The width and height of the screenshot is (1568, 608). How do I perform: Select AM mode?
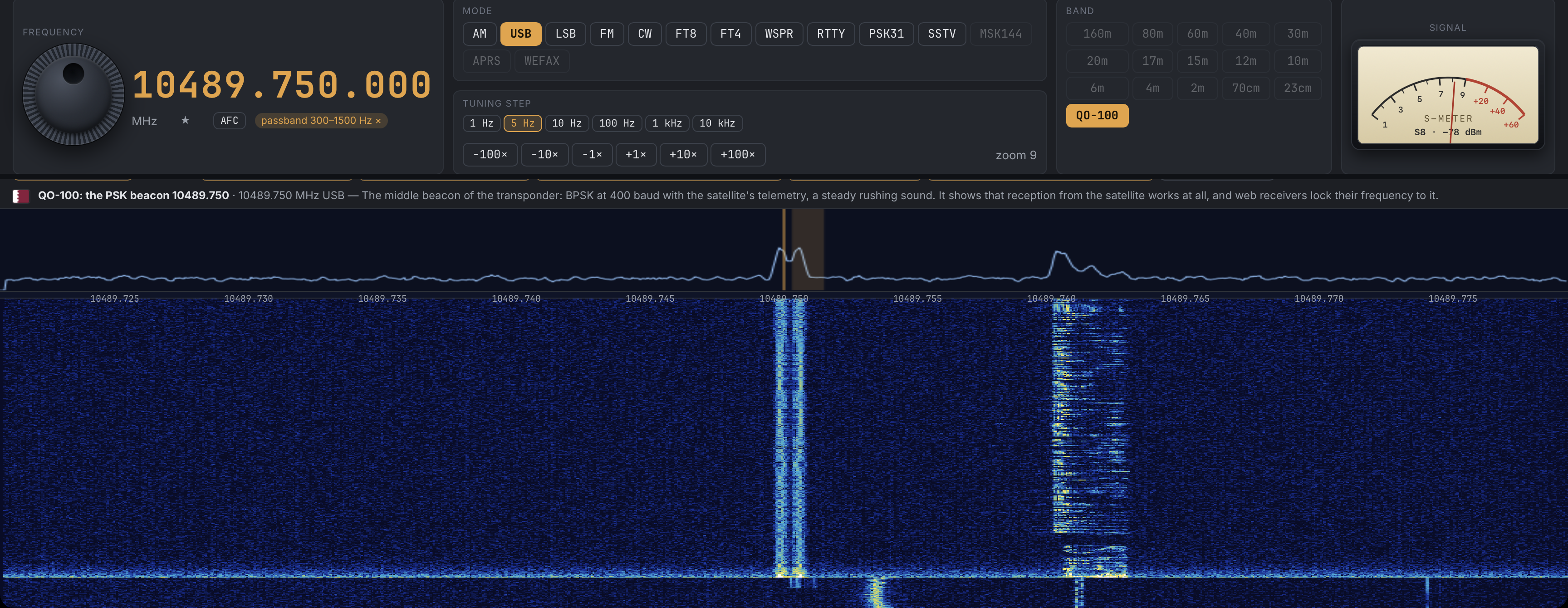tap(480, 34)
